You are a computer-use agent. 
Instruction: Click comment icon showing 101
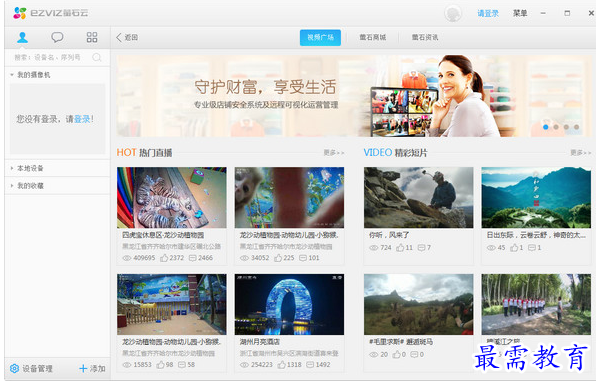coord(303,258)
